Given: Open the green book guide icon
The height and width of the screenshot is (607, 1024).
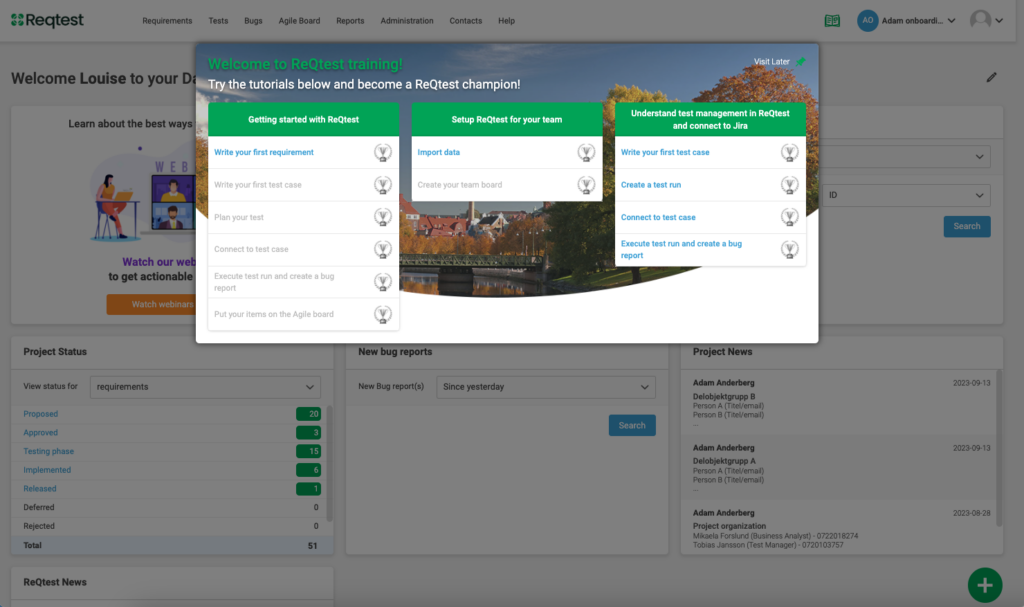Looking at the screenshot, I should 832,21.
